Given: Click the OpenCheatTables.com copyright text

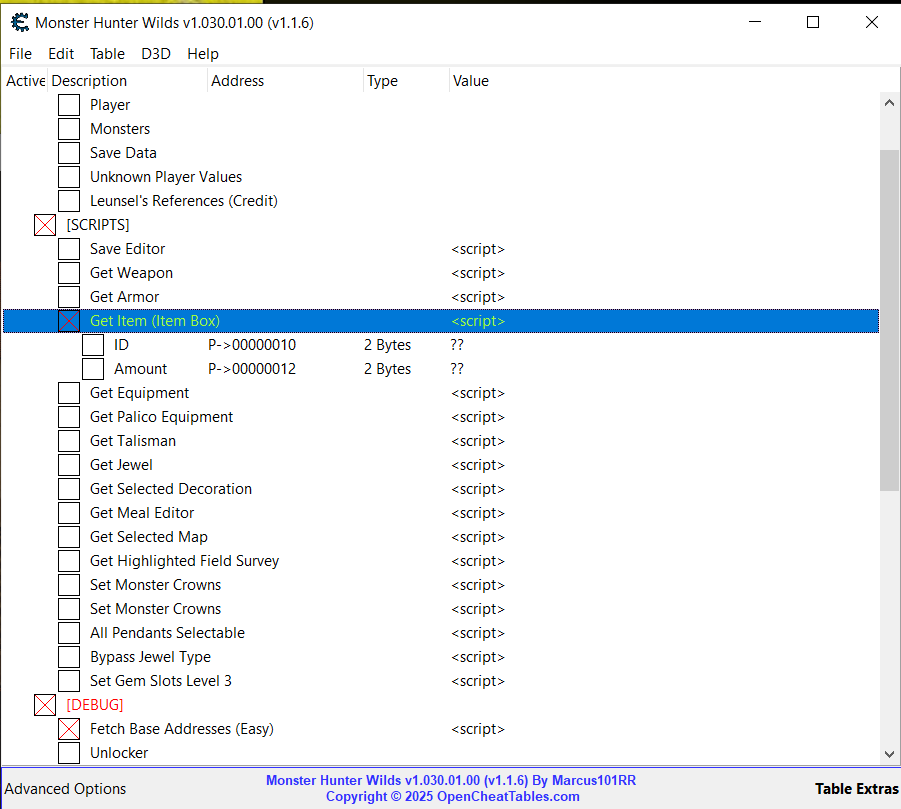Looking at the screenshot, I should (x=453, y=796).
